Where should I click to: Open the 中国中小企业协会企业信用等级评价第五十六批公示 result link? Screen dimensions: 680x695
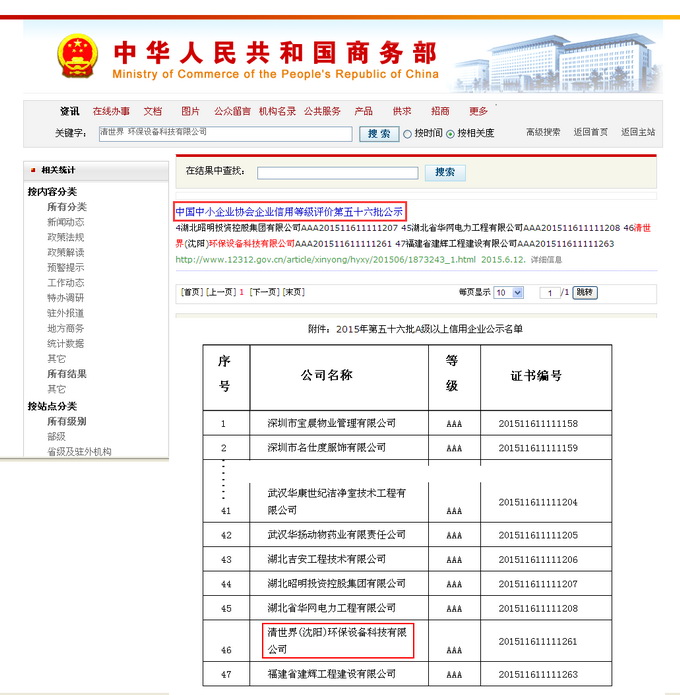289,212
